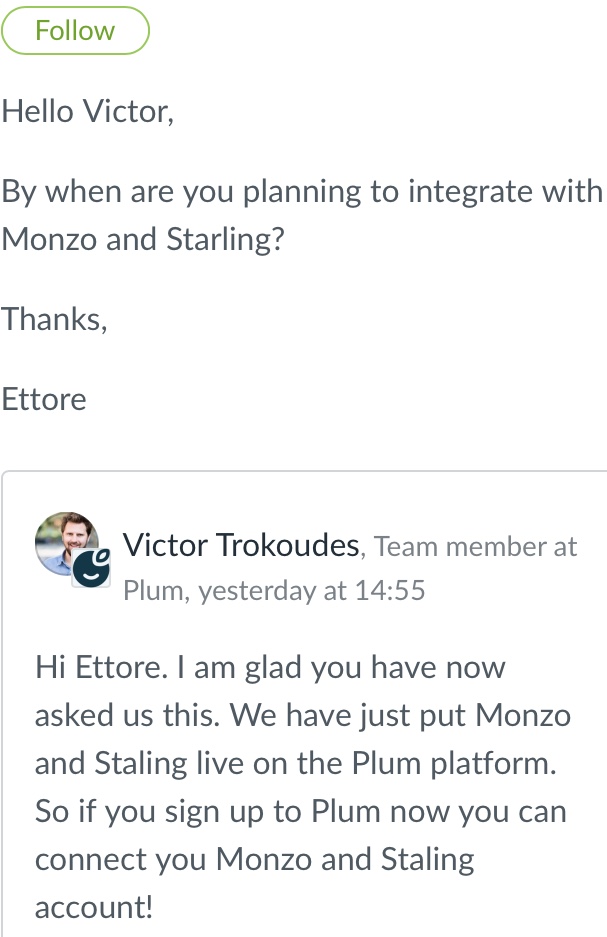Viewport: 607px width, 937px height.
Task: Select the "Hello Victor," greeting line
Action: (88, 111)
